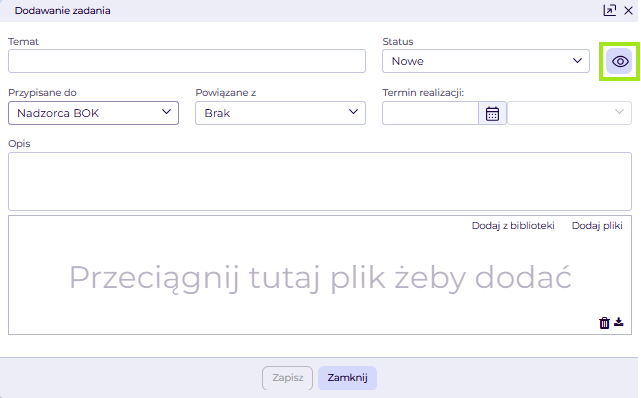This screenshot has width=641, height=398.
Task: Click the trash icon in attachments area
Action: pyautogui.click(x=604, y=323)
